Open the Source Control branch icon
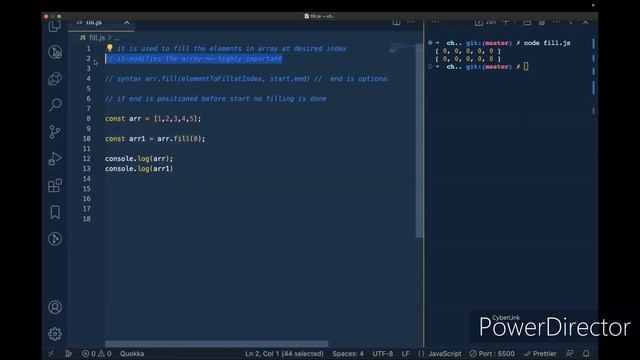 54,132
